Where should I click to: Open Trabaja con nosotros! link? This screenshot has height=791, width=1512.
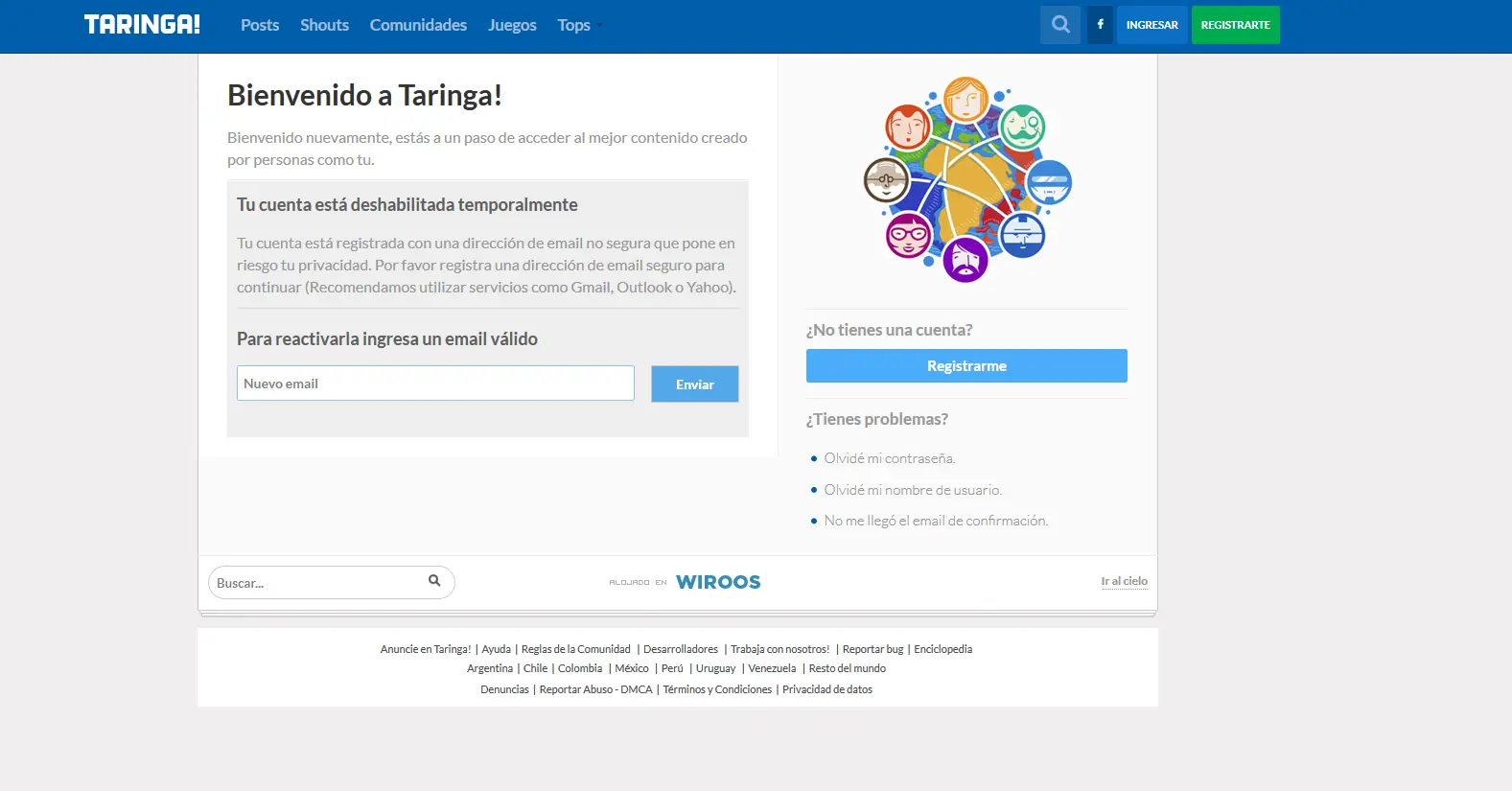point(780,649)
